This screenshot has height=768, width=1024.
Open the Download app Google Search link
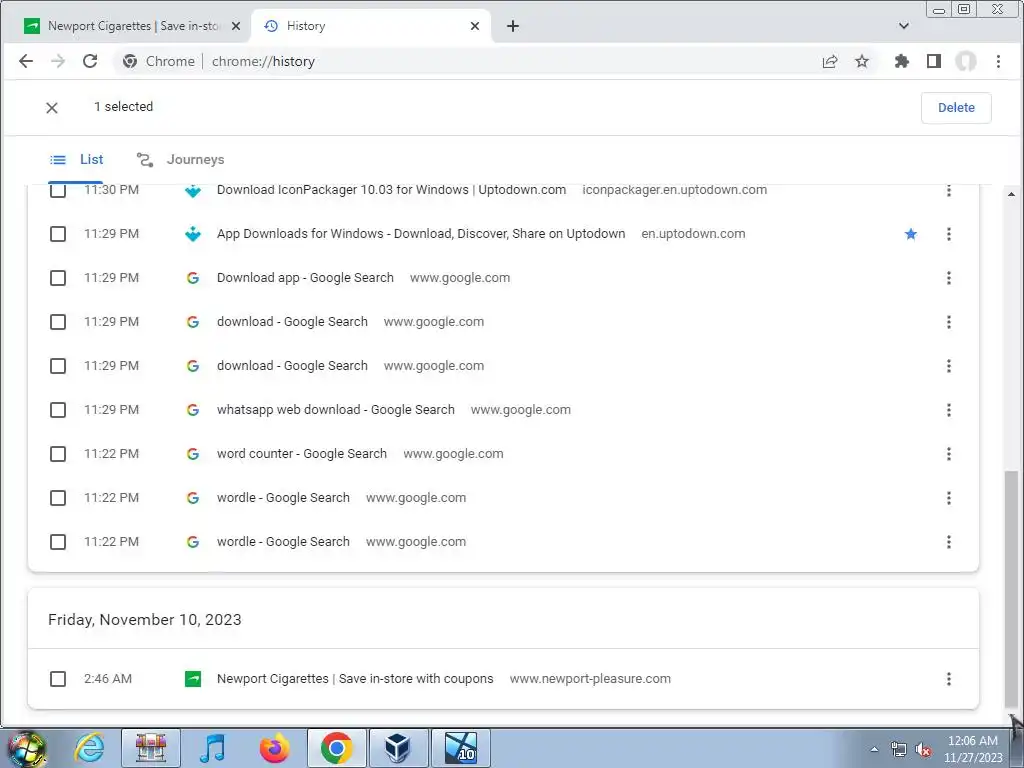click(x=305, y=278)
